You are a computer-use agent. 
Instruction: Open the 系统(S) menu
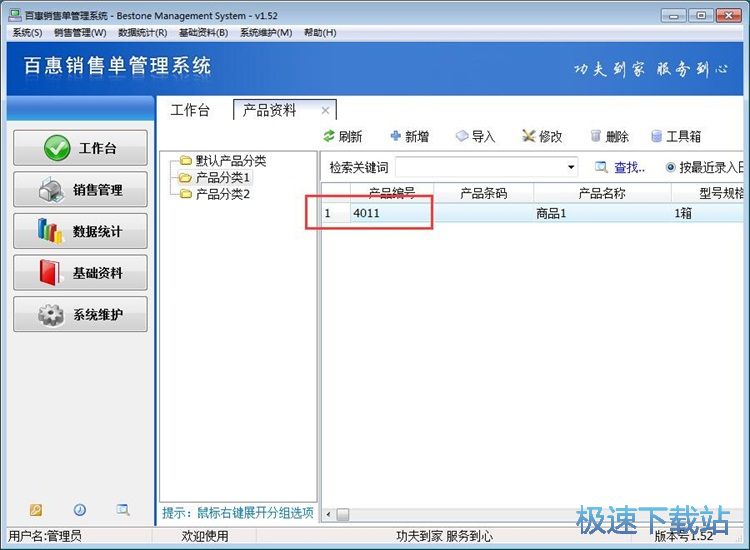tap(27, 33)
